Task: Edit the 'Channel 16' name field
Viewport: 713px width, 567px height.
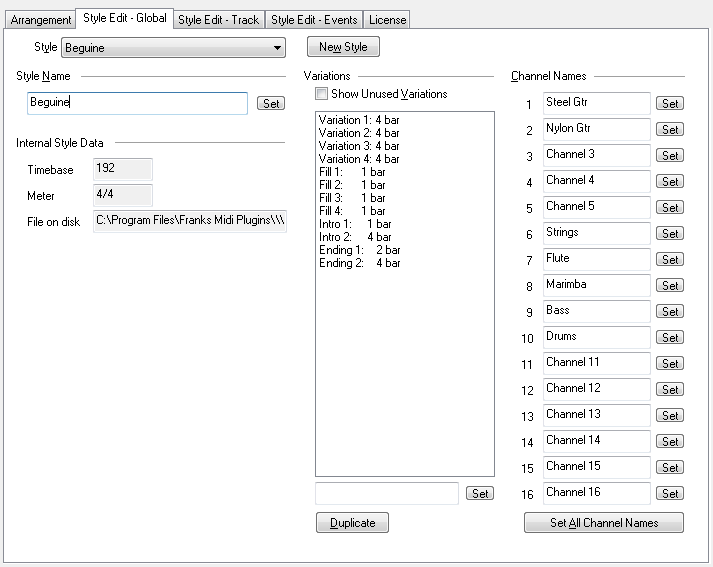Action: click(x=597, y=493)
